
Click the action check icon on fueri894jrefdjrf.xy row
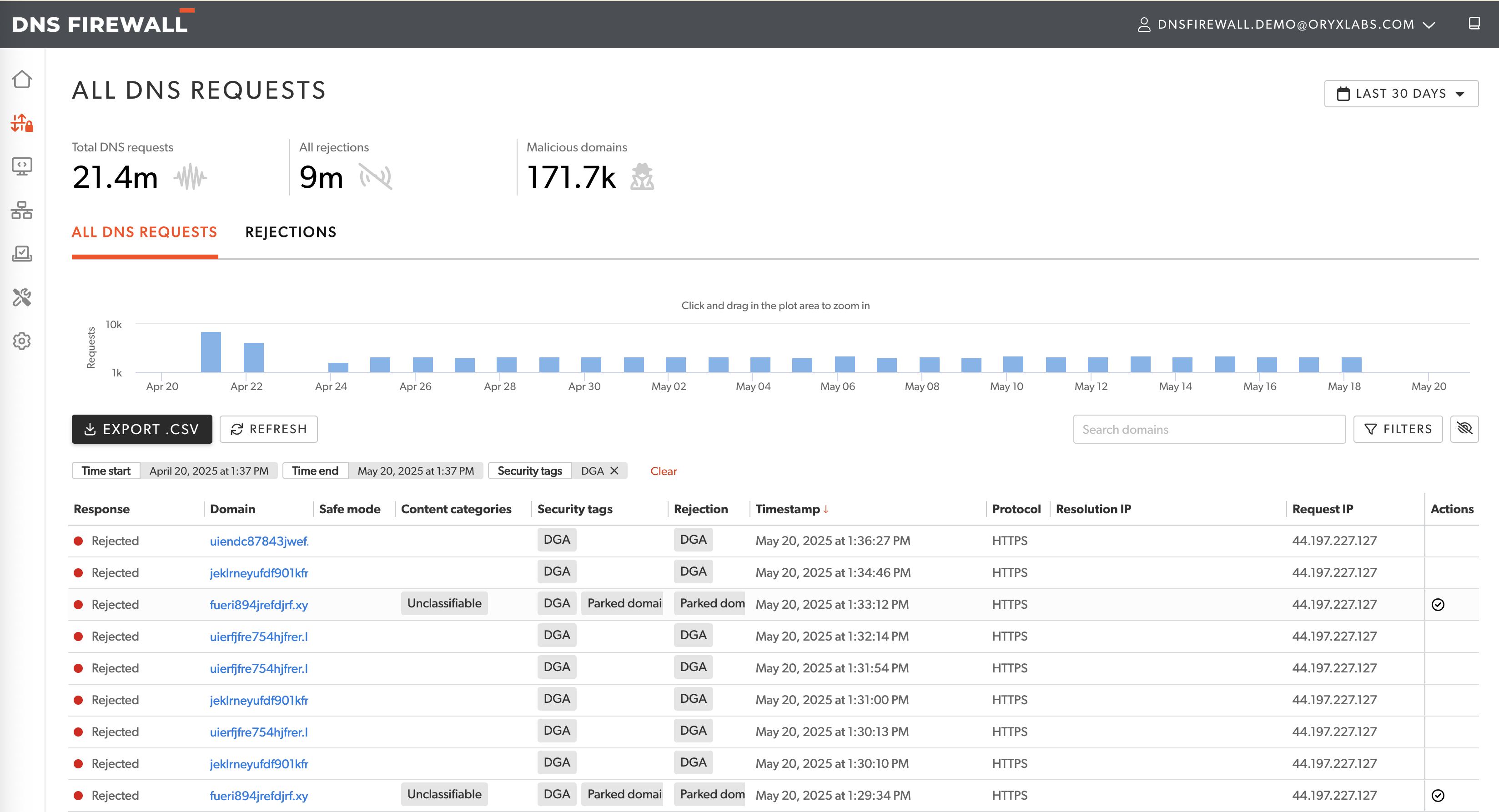click(1438, 604)
